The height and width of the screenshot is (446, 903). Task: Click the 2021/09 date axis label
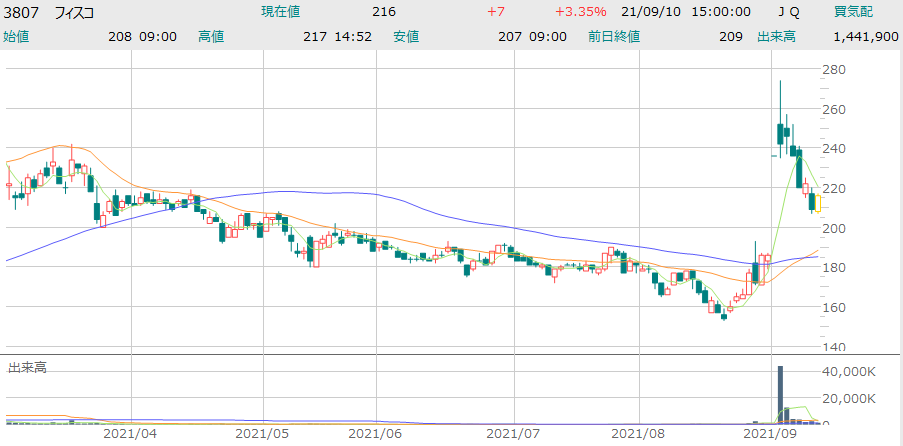pos(771,434)
